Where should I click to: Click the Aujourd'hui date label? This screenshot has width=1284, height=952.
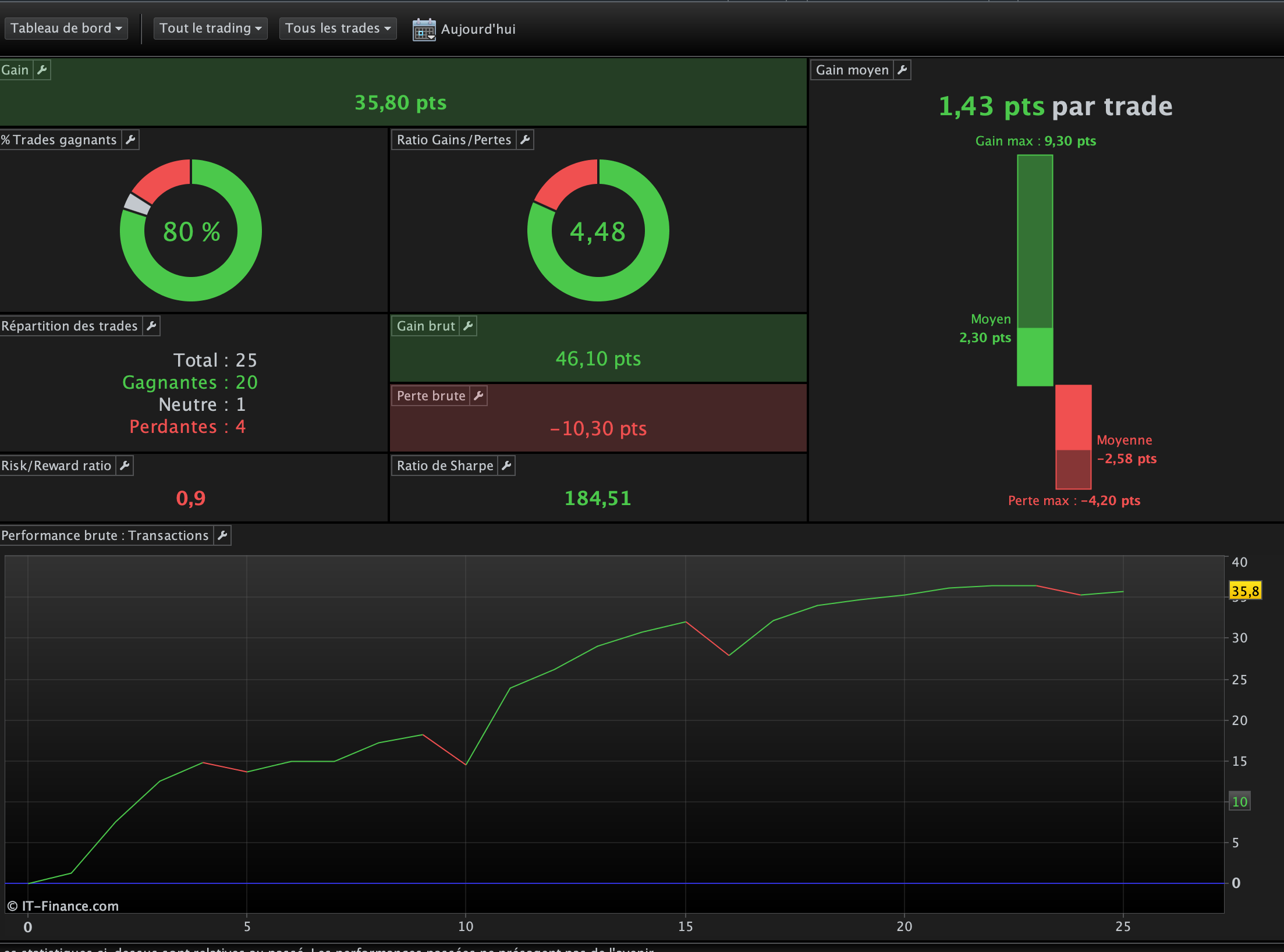click(x=478, y=29)
